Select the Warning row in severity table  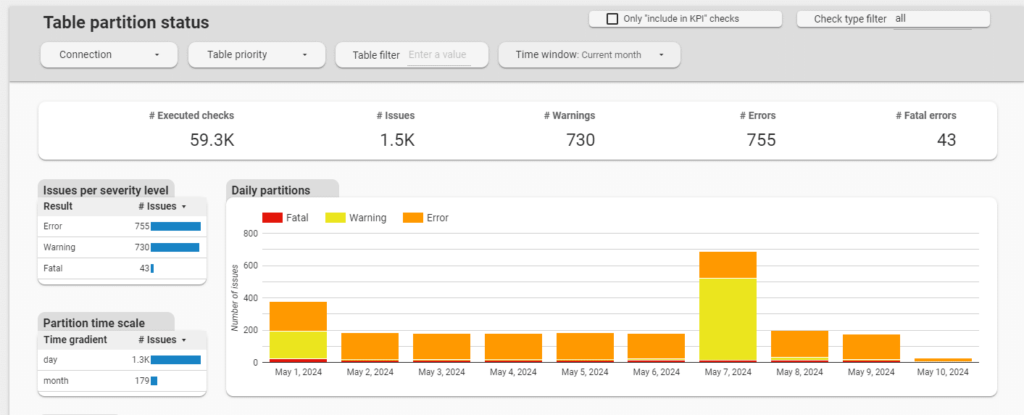pyautogui.click(x=122, y=247)
